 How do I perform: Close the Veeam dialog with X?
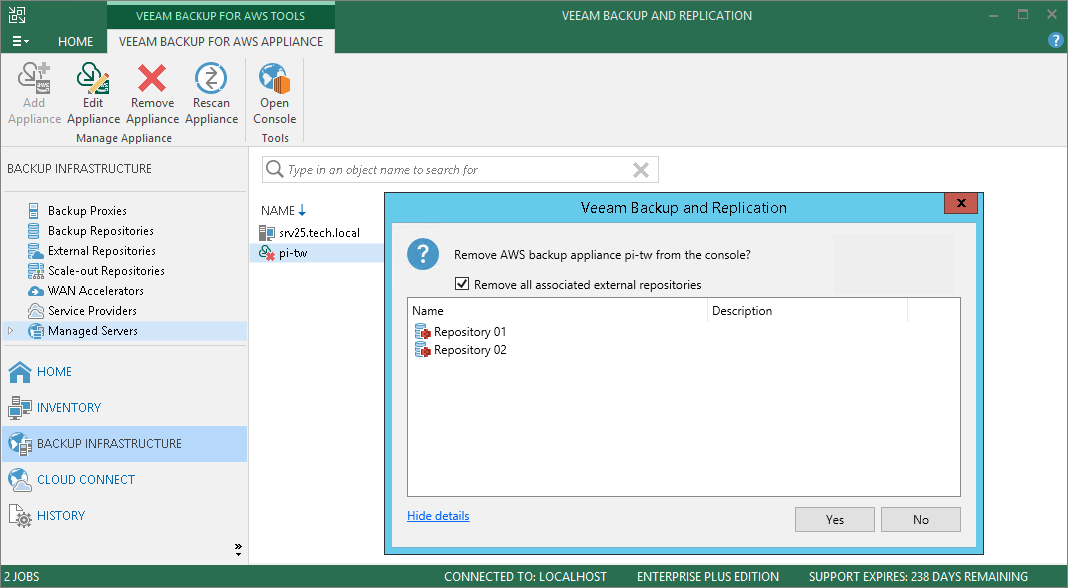coord(961,202)
